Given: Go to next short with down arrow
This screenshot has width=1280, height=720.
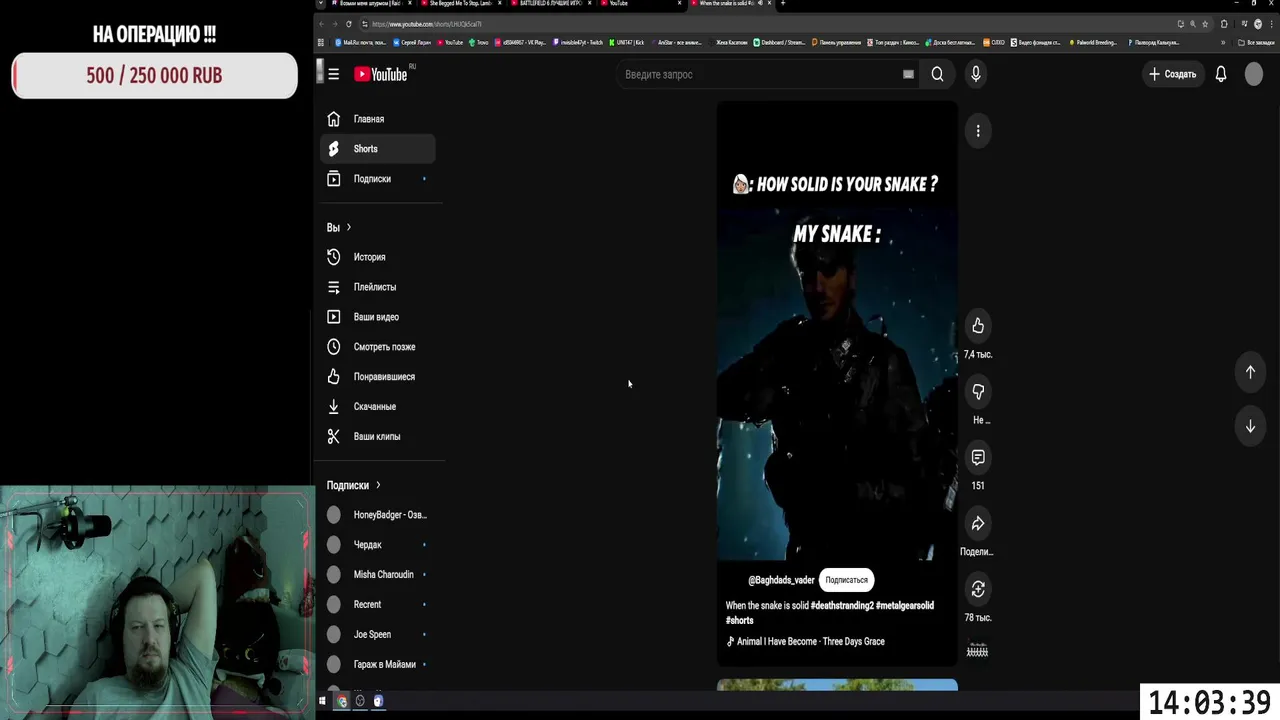Looking at the screenshot, I should [1250, 426].
